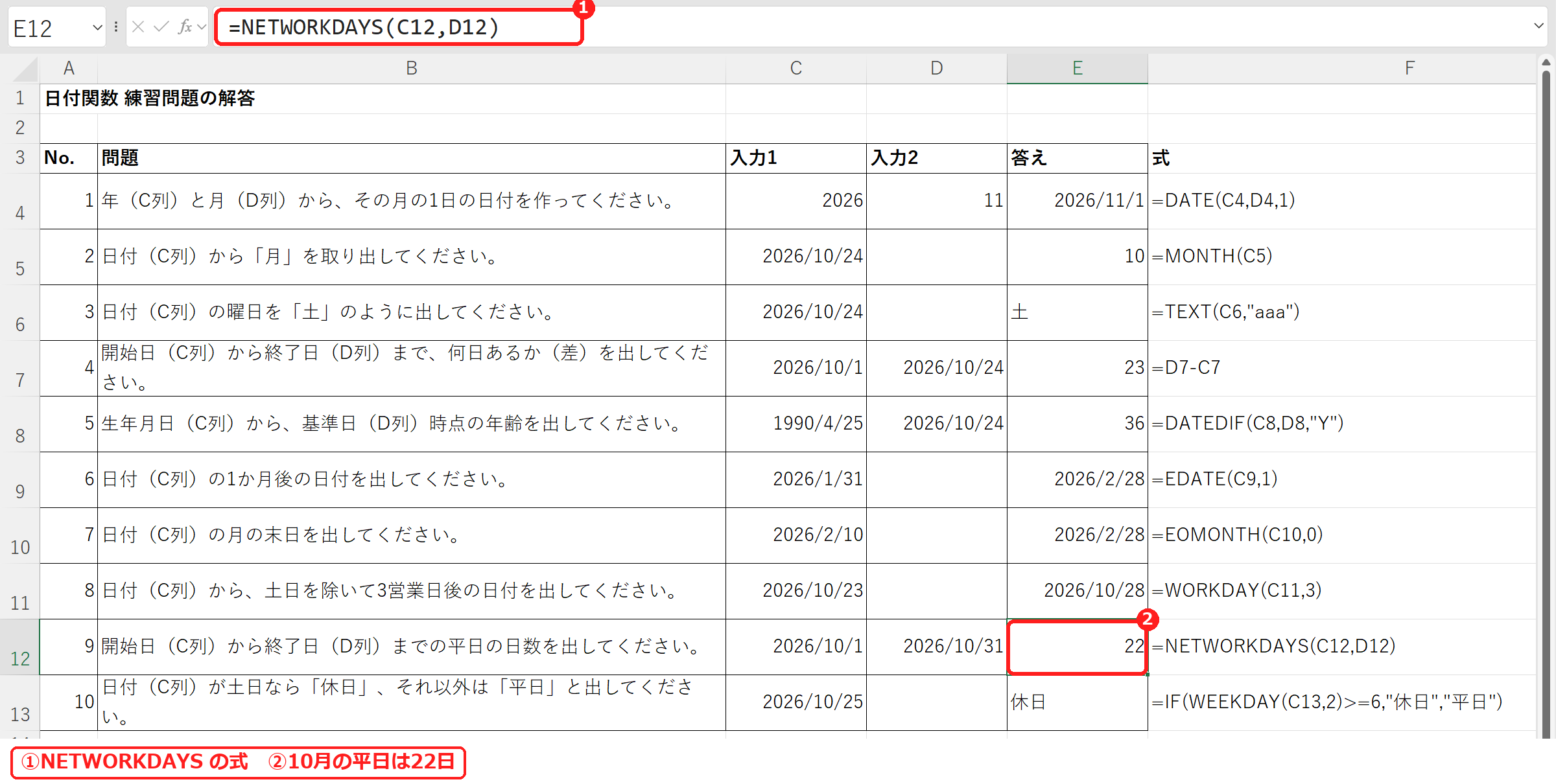Select cell with =TEXT(C6,"aaa")
The width and height of the screenshot is (1556, 784).
coord(1342,312)
